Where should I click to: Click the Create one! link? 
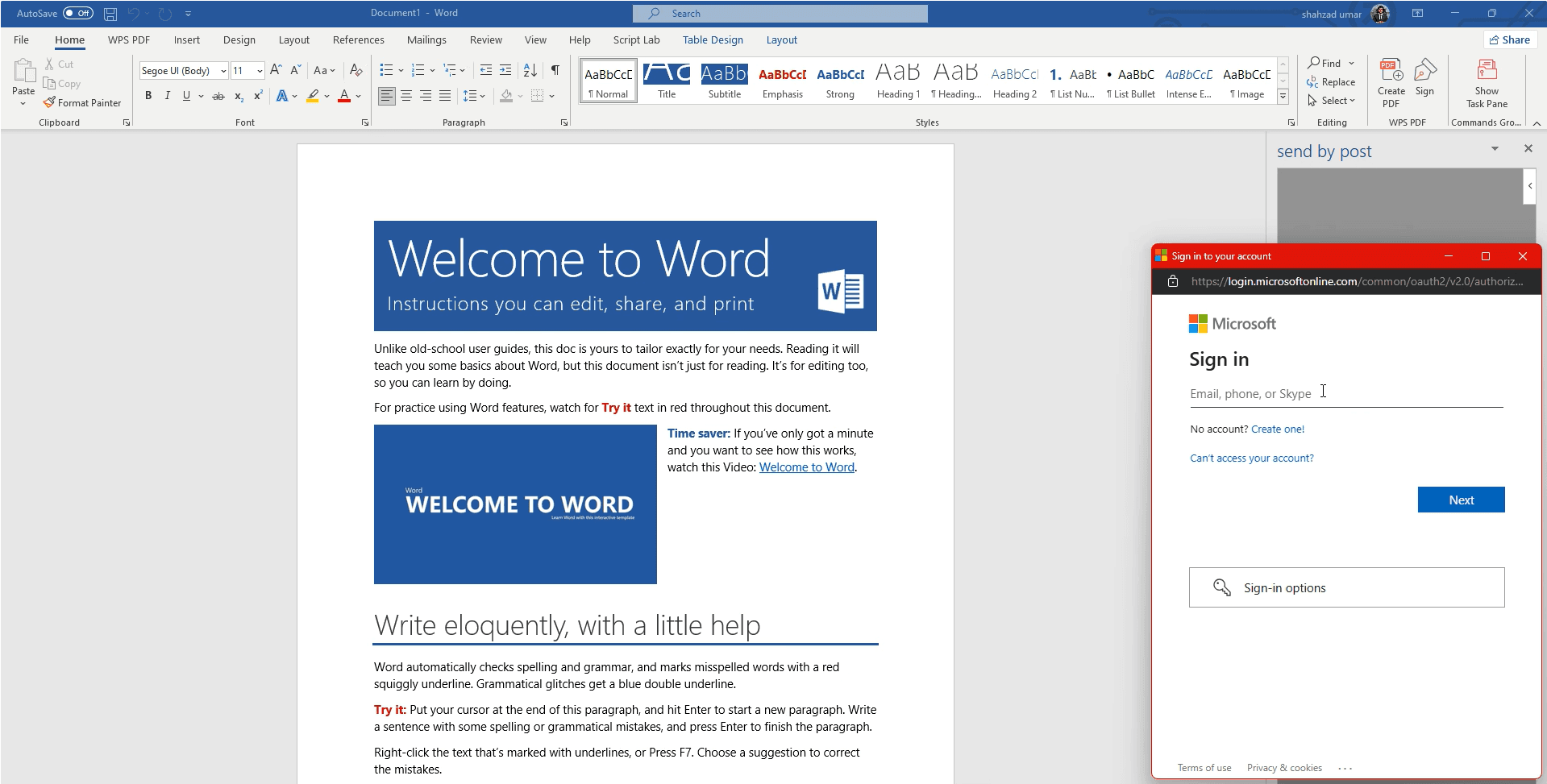(1278, 429)
